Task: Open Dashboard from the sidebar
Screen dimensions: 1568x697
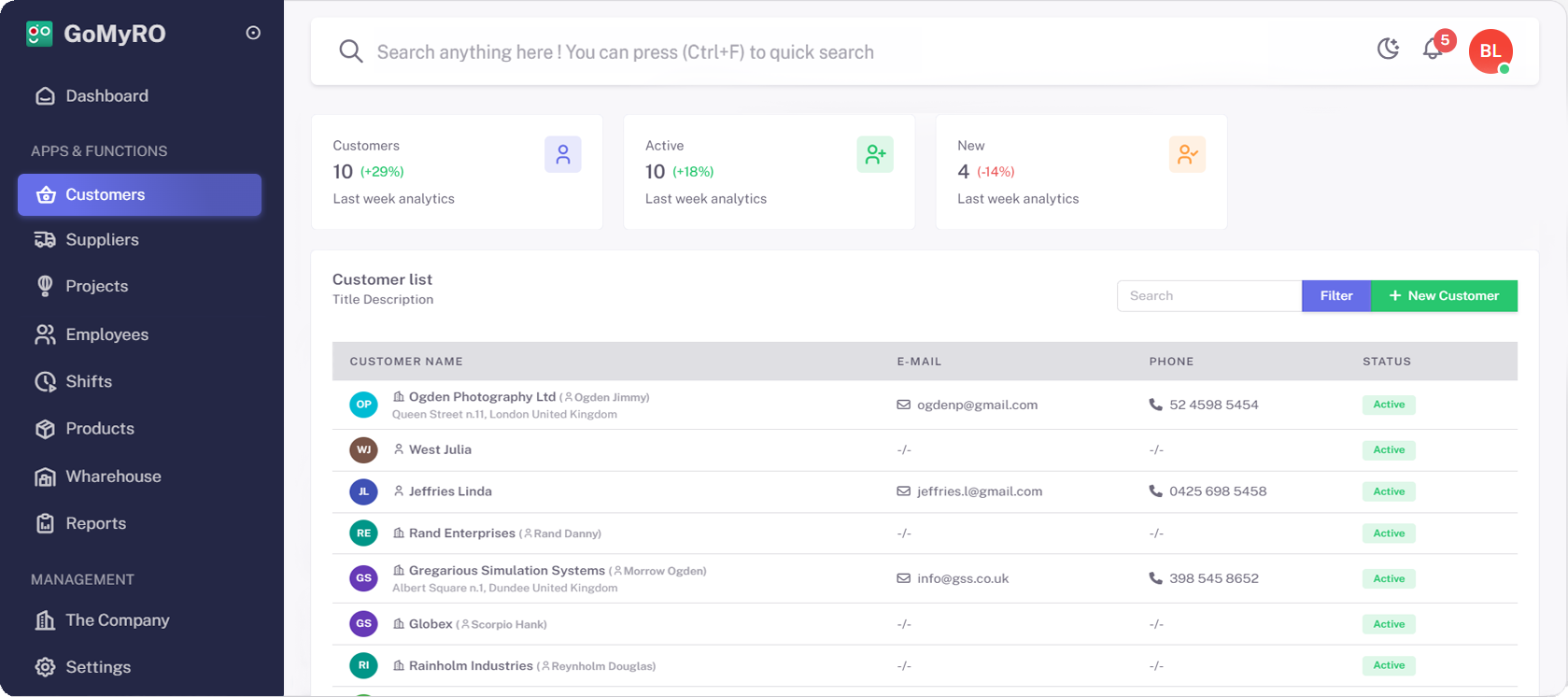Action: point(106,96)
